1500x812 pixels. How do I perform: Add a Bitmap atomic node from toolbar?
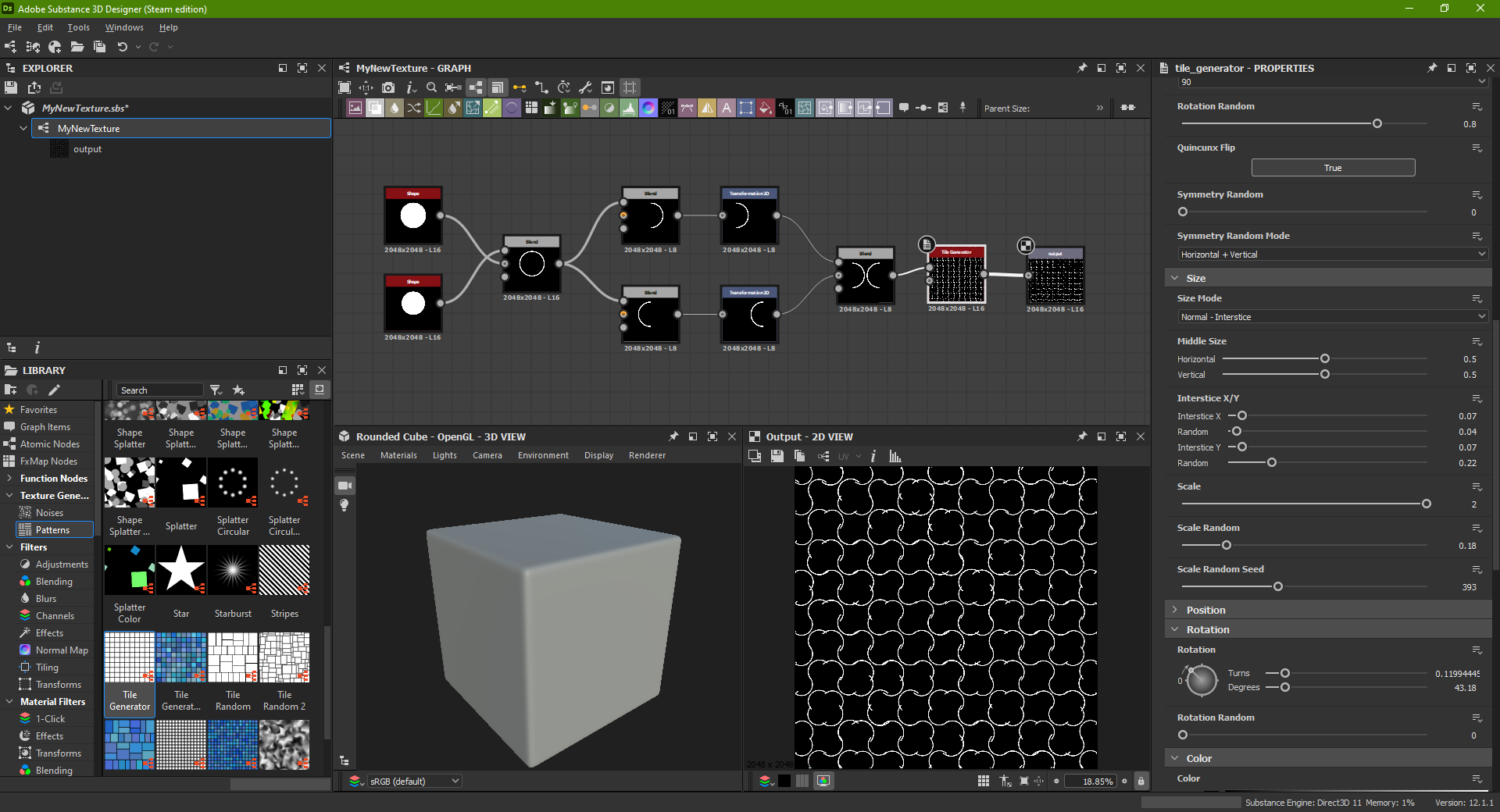click(x=355, y=108)
